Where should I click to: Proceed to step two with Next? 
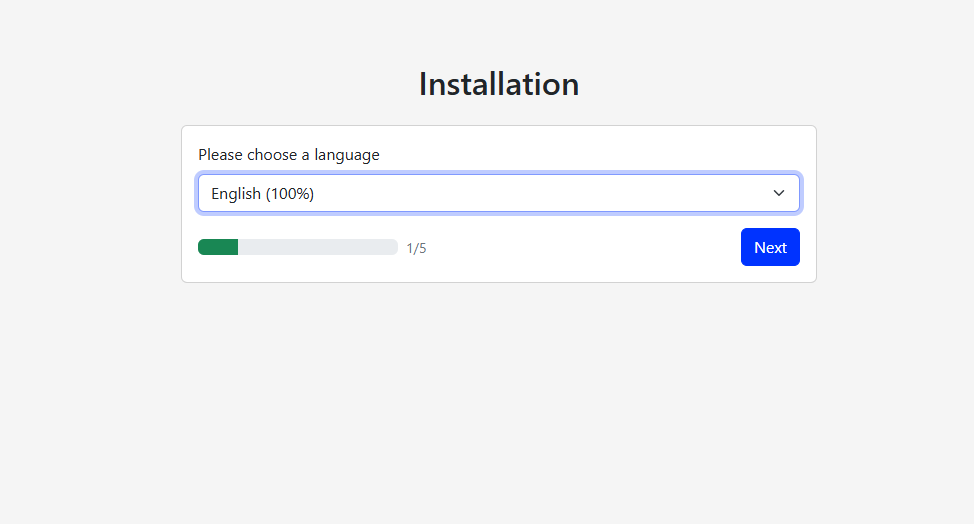coord(770,247)
